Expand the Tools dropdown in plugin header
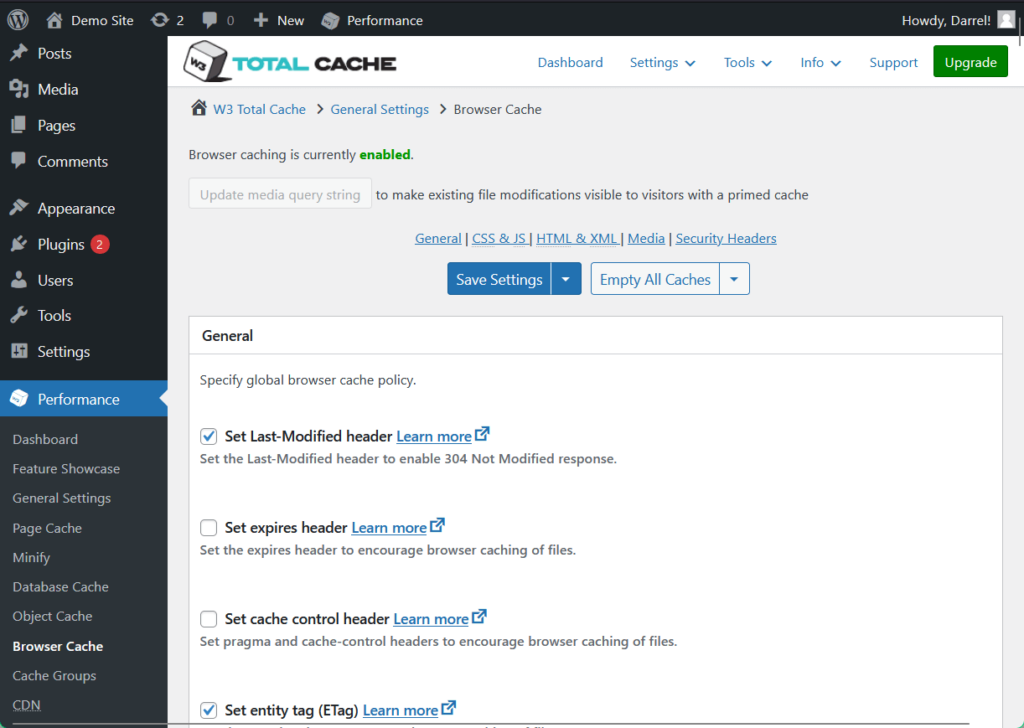The width and height of the screenshot is (1024, 728). pos(748,63)
